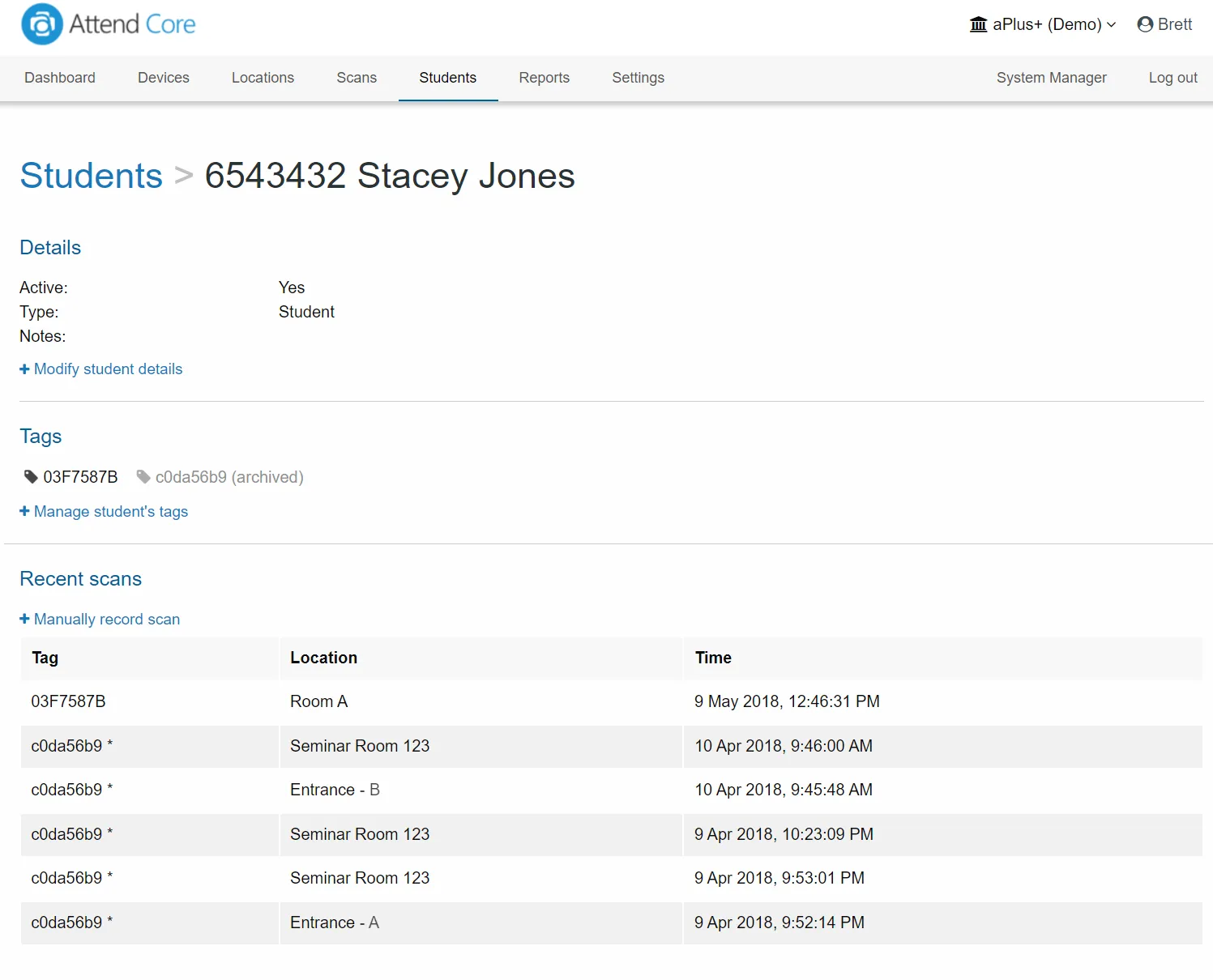The height and width of the screenshot is (980, 1213).
Task: Log out of the account
Action: 1172,78
